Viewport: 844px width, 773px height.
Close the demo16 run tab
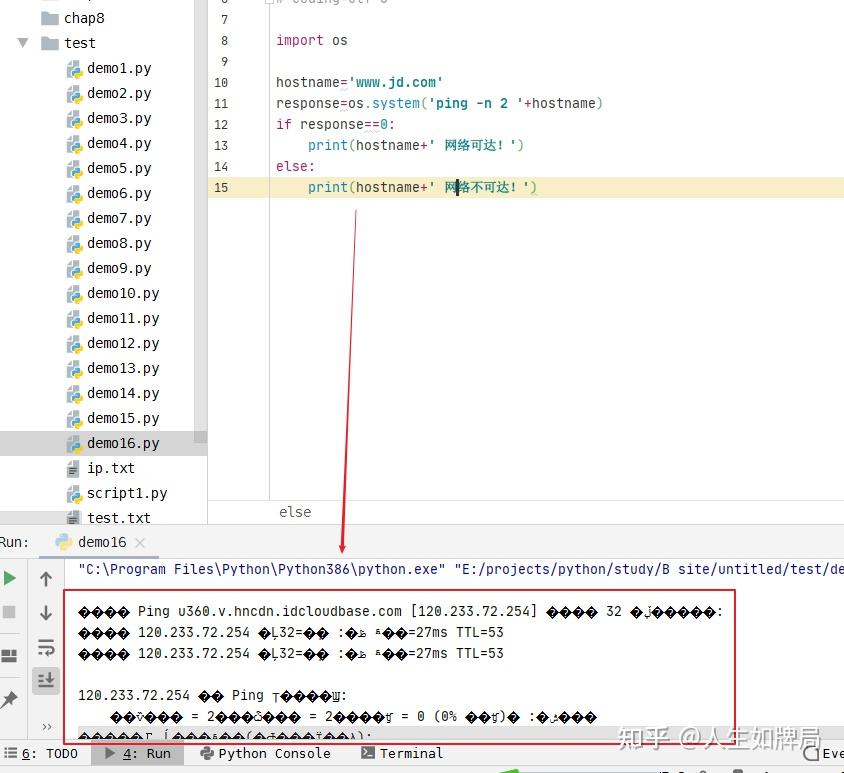coord(140,543)
